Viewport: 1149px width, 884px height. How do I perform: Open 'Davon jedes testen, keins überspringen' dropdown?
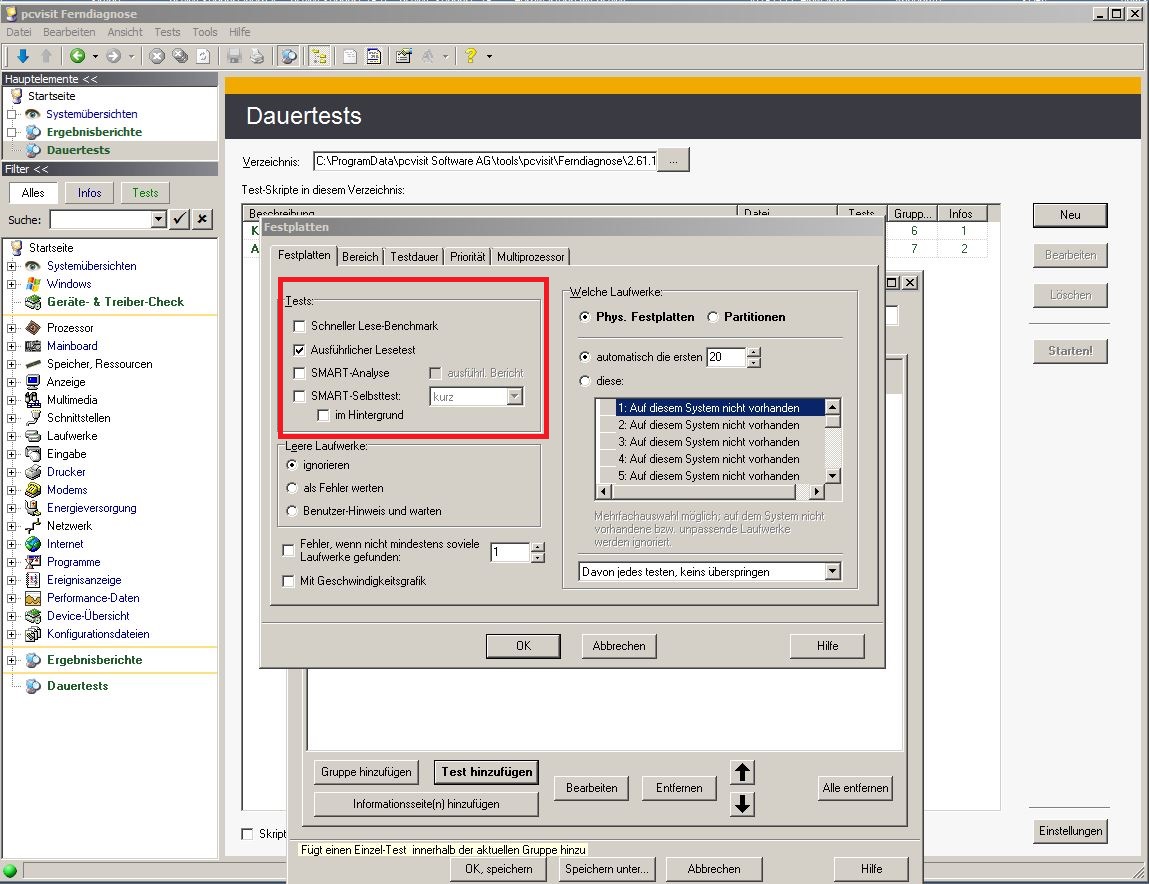(832, 572)
